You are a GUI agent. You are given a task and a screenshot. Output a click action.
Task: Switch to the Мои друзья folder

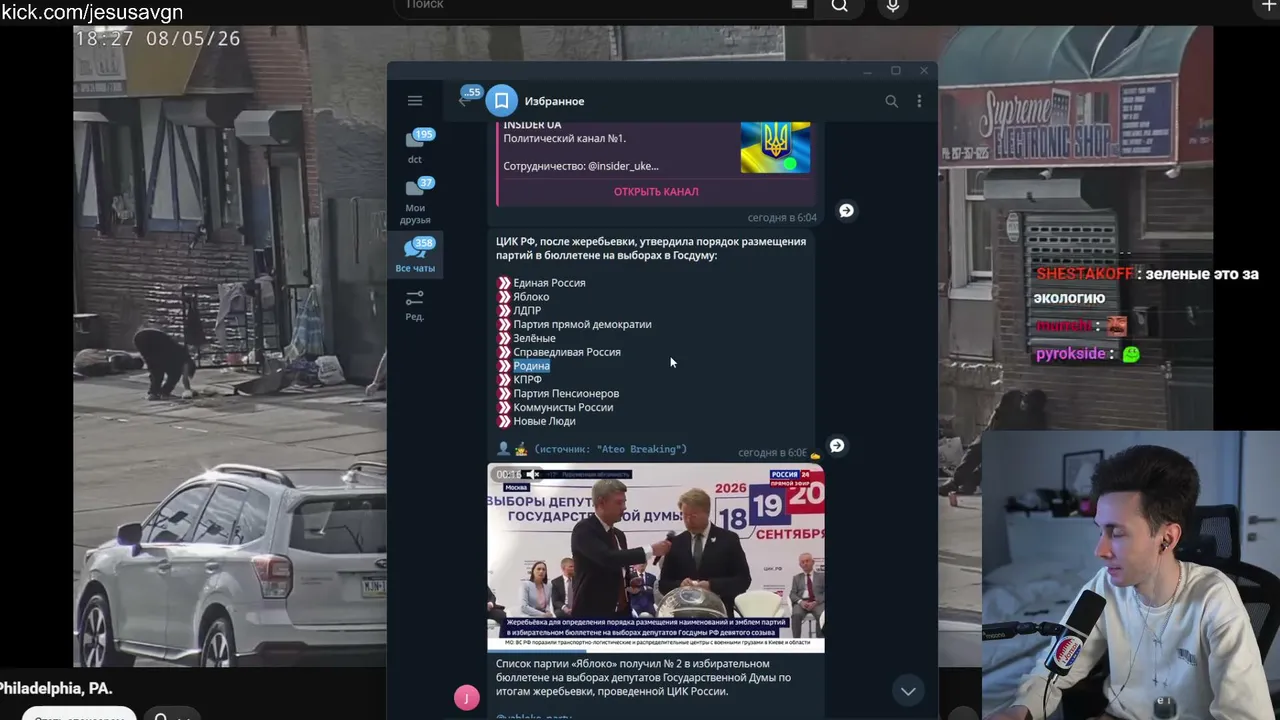tap(415, 200)
